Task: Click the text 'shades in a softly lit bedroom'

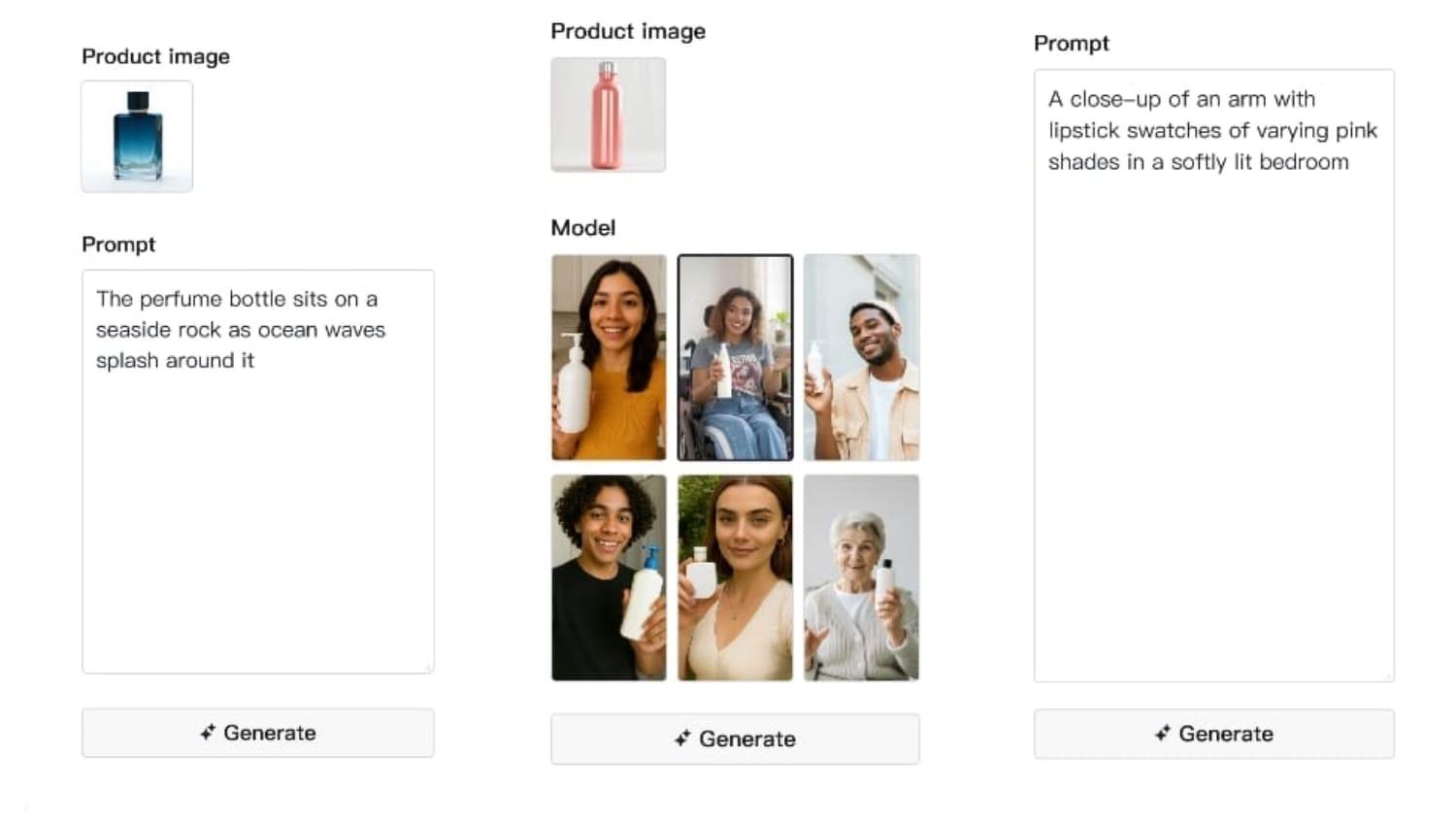Action: point(1198,162)
